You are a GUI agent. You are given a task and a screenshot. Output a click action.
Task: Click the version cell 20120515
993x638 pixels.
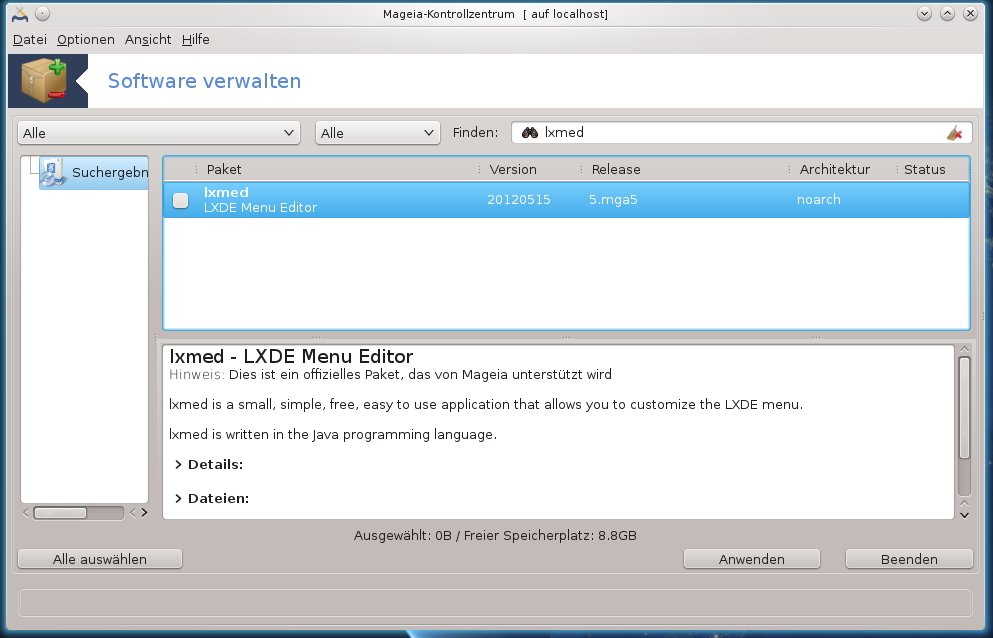(519, 200)
